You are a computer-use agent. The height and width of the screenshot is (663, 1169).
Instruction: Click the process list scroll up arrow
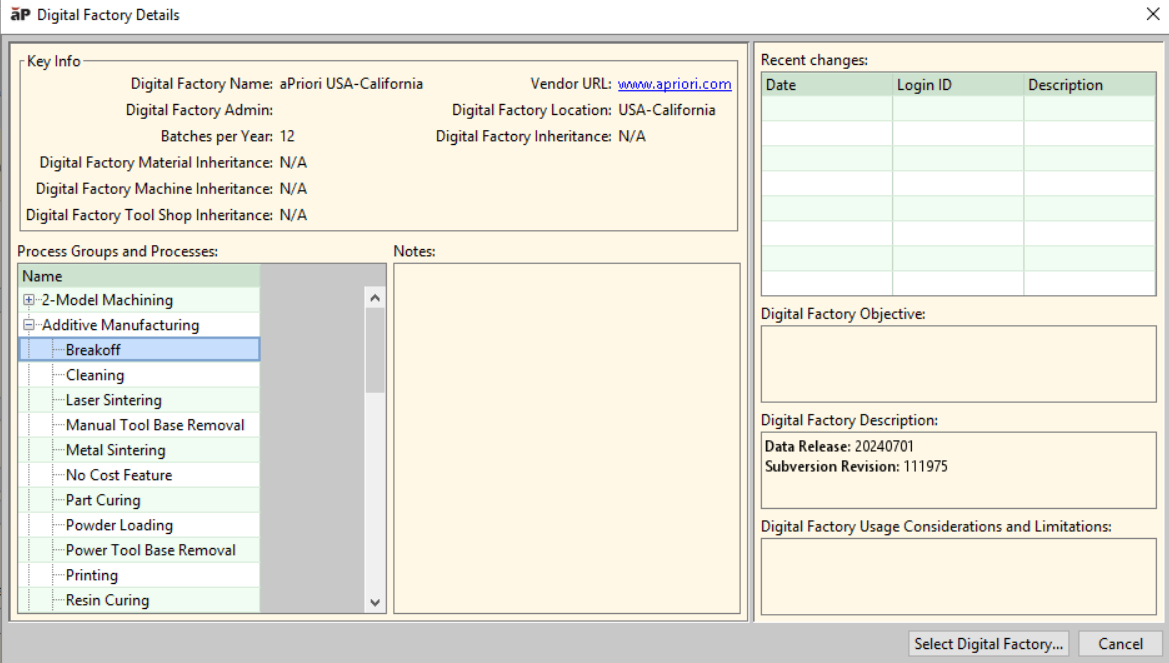click(375, 298)
